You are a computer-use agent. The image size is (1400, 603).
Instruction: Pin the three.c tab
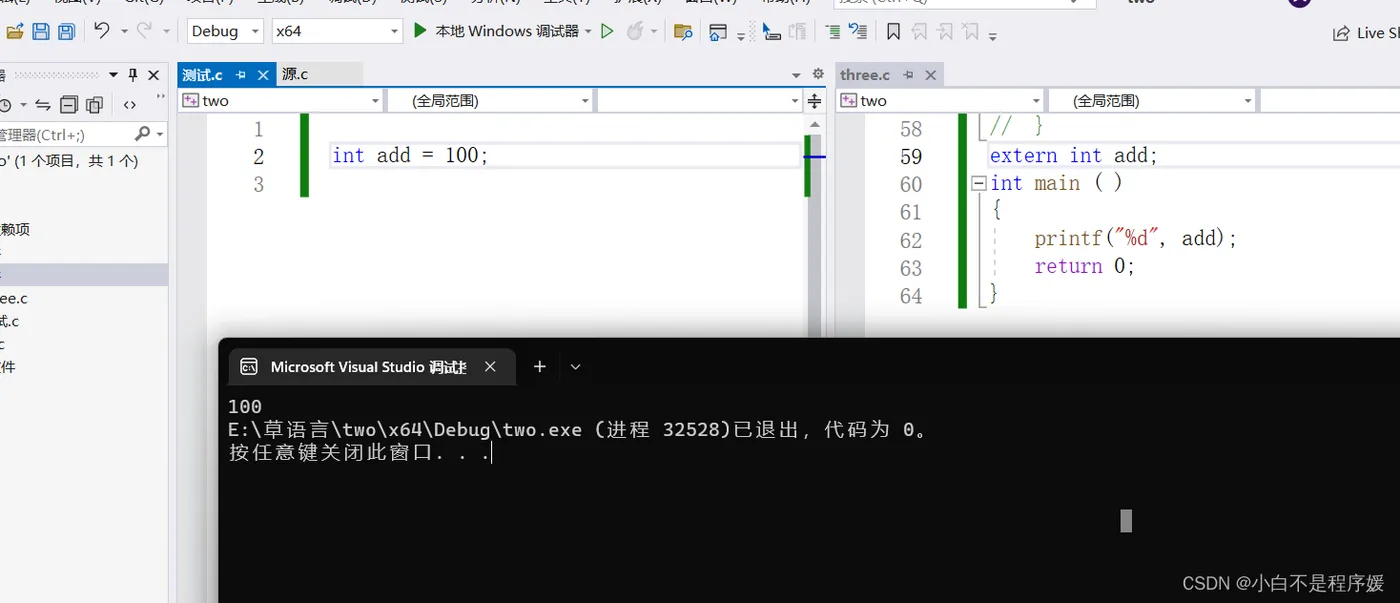(909, 75)
